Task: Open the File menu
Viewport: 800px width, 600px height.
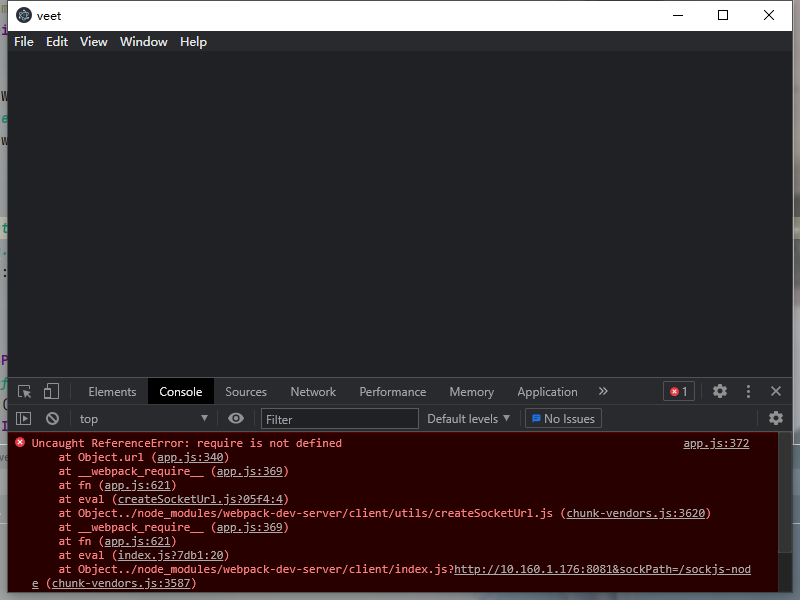Action: tap(24, 42)
